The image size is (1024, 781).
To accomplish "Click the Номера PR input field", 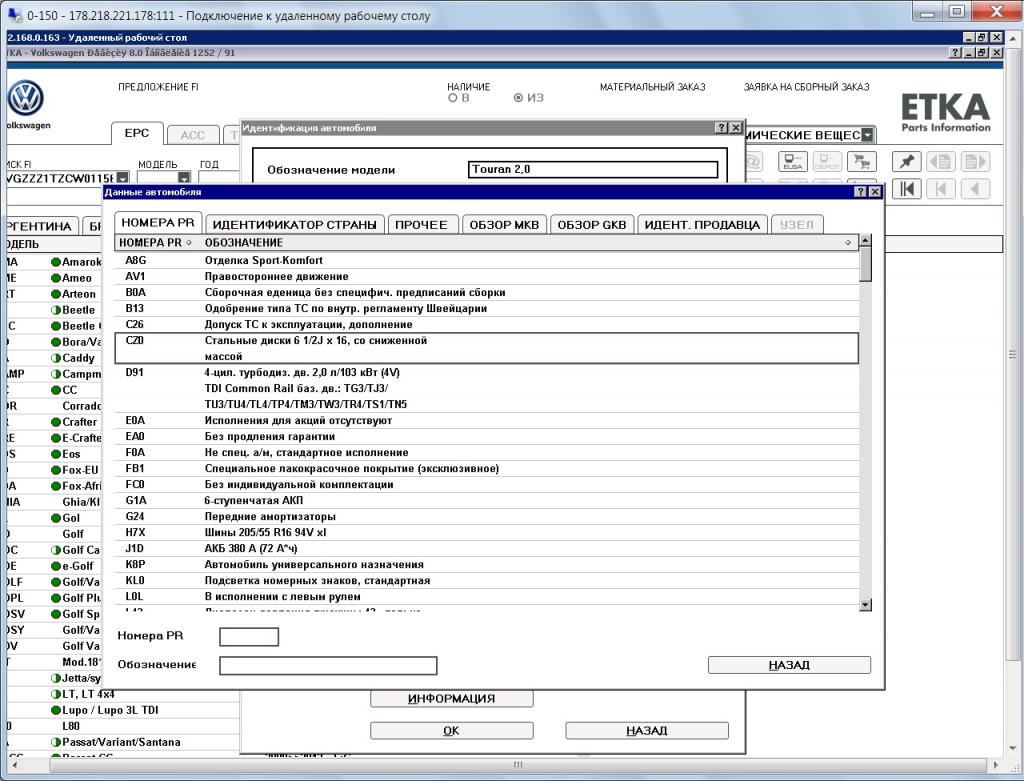I will 249,637.
